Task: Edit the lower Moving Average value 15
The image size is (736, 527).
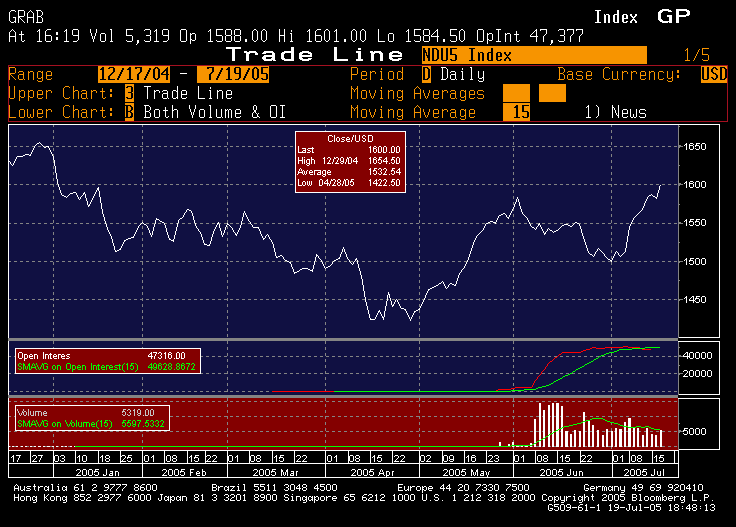Action: 516,112
